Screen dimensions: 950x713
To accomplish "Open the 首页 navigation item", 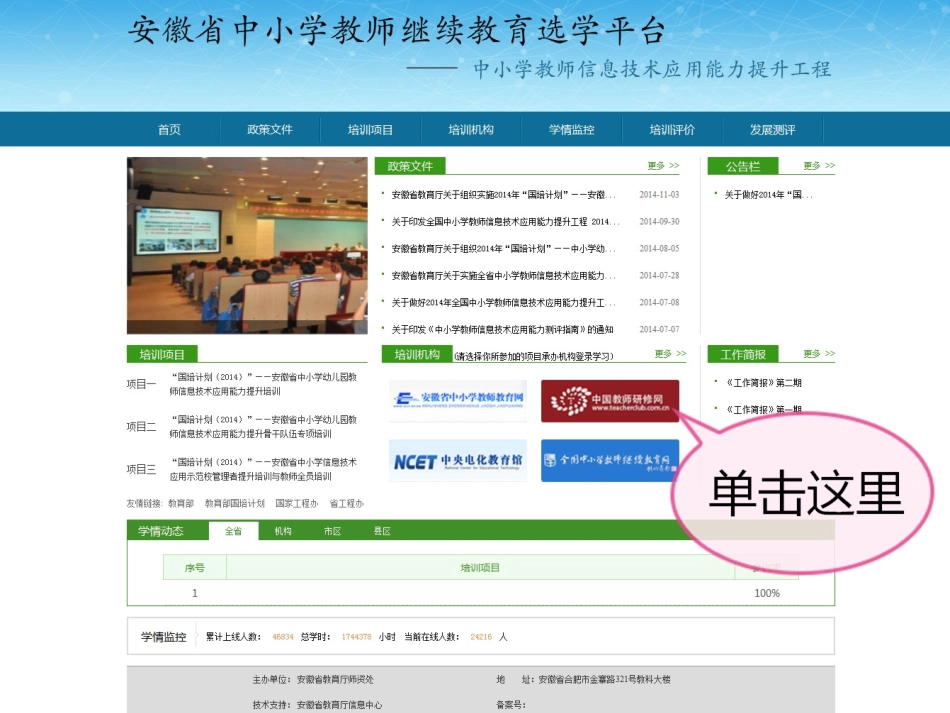I will [169, 130].
